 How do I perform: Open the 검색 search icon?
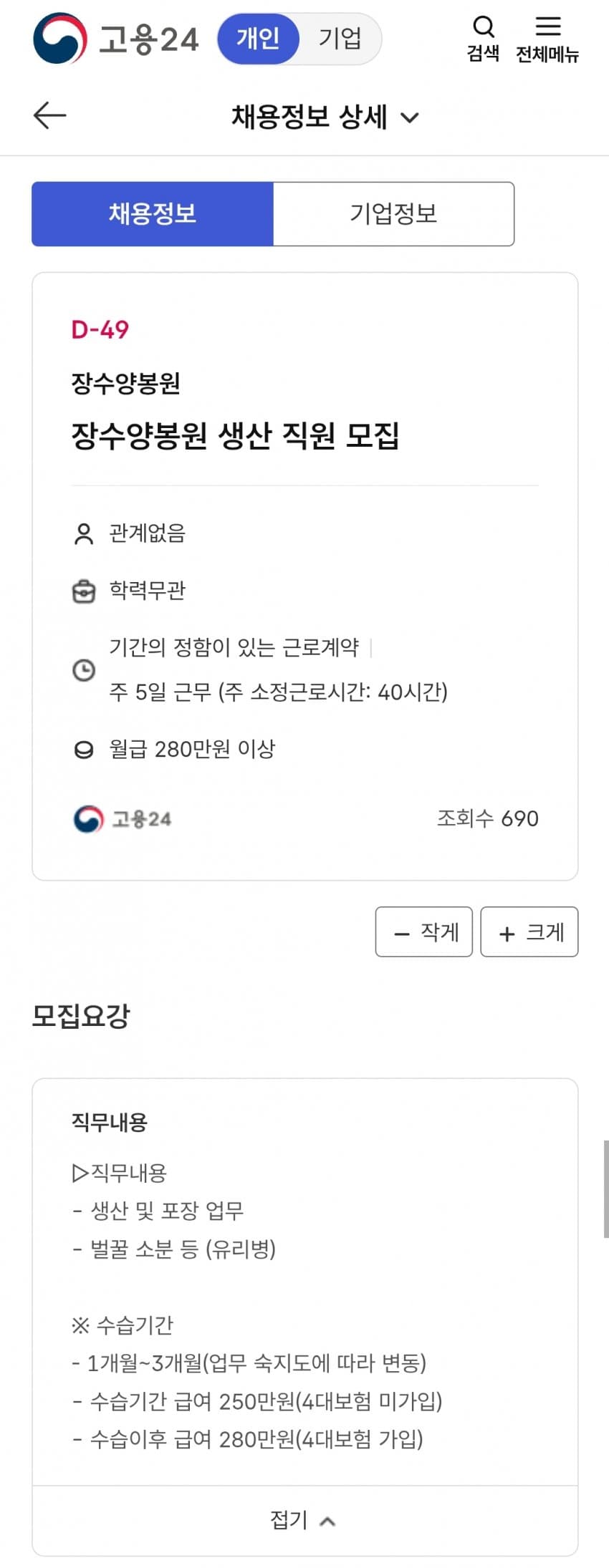tap(484, 39)
